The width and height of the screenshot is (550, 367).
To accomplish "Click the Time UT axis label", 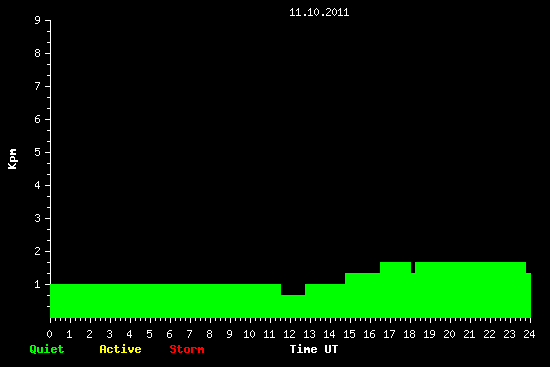I will coord(314,349).
